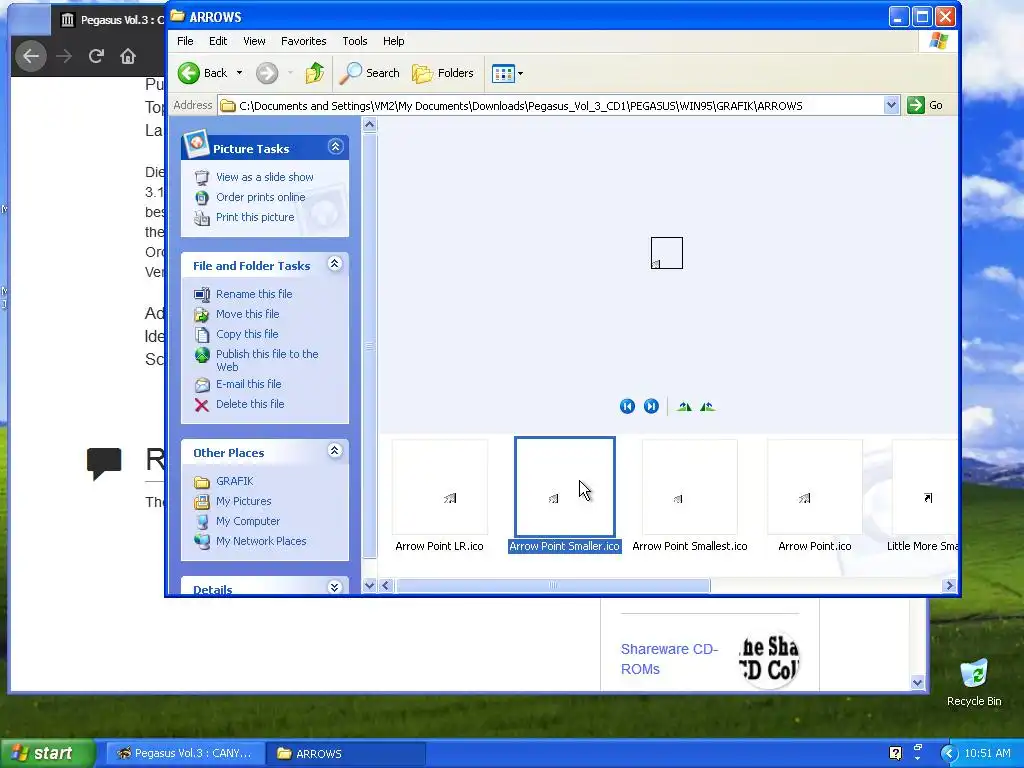Click the red X Delete this file icon
Image resolution: width=1024 pixels, height=768 pixels.
click(202, 405)
